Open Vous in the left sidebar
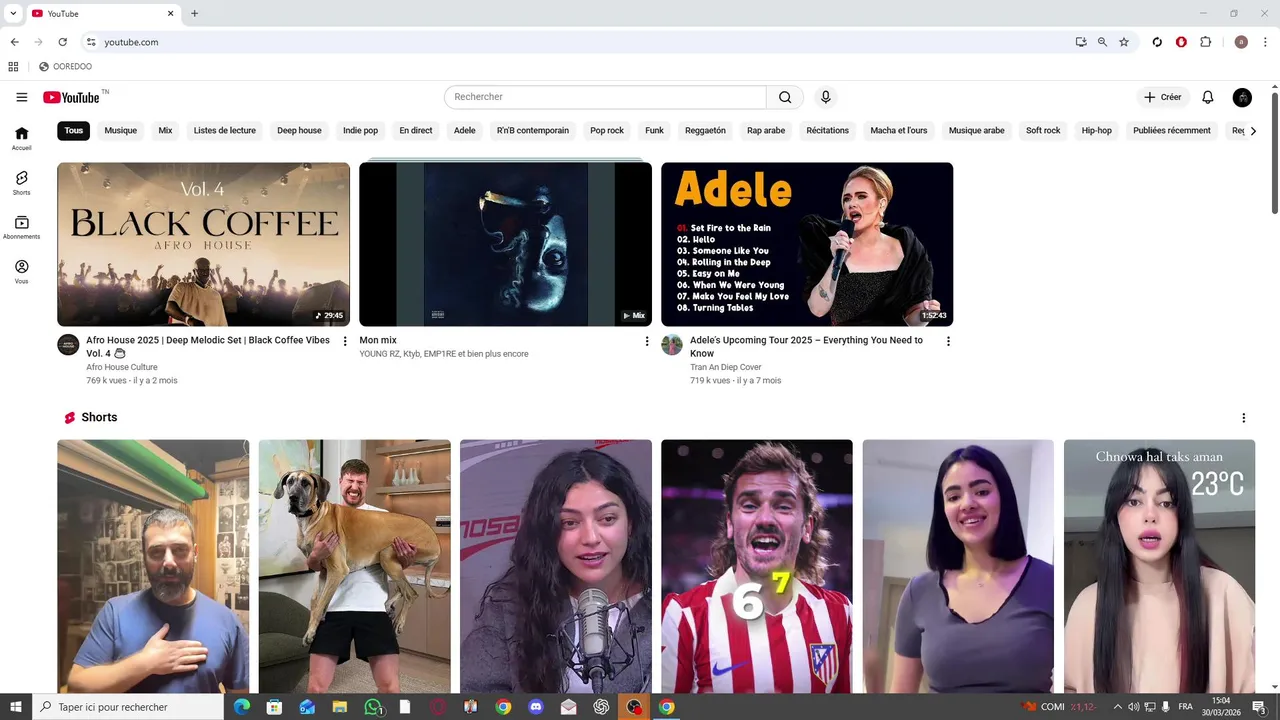 click(21, 272)
